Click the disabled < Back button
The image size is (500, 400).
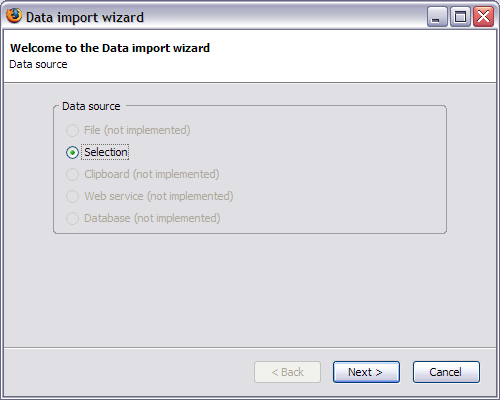tap(287, 372)
